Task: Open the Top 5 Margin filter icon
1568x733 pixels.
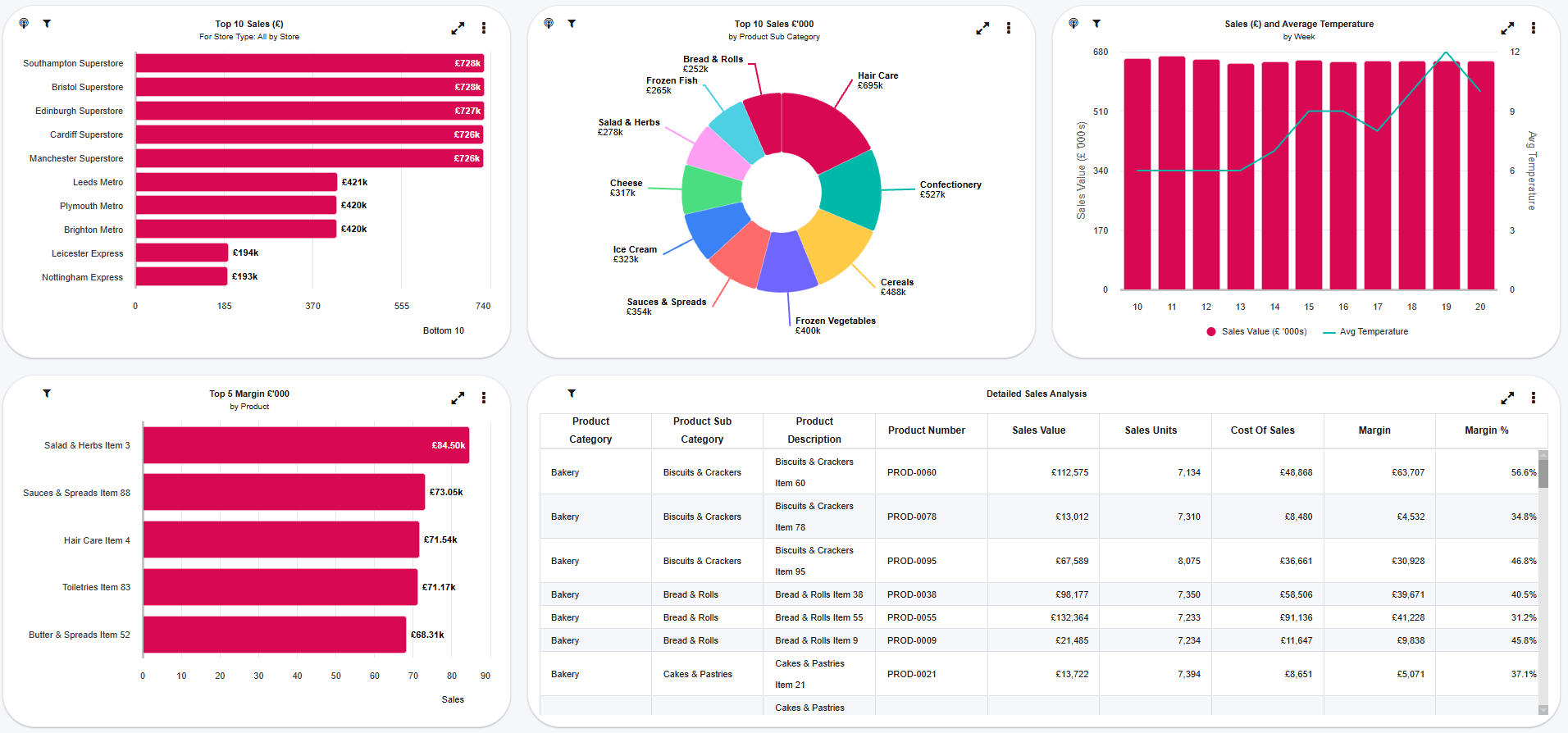Action: [47, 394]
